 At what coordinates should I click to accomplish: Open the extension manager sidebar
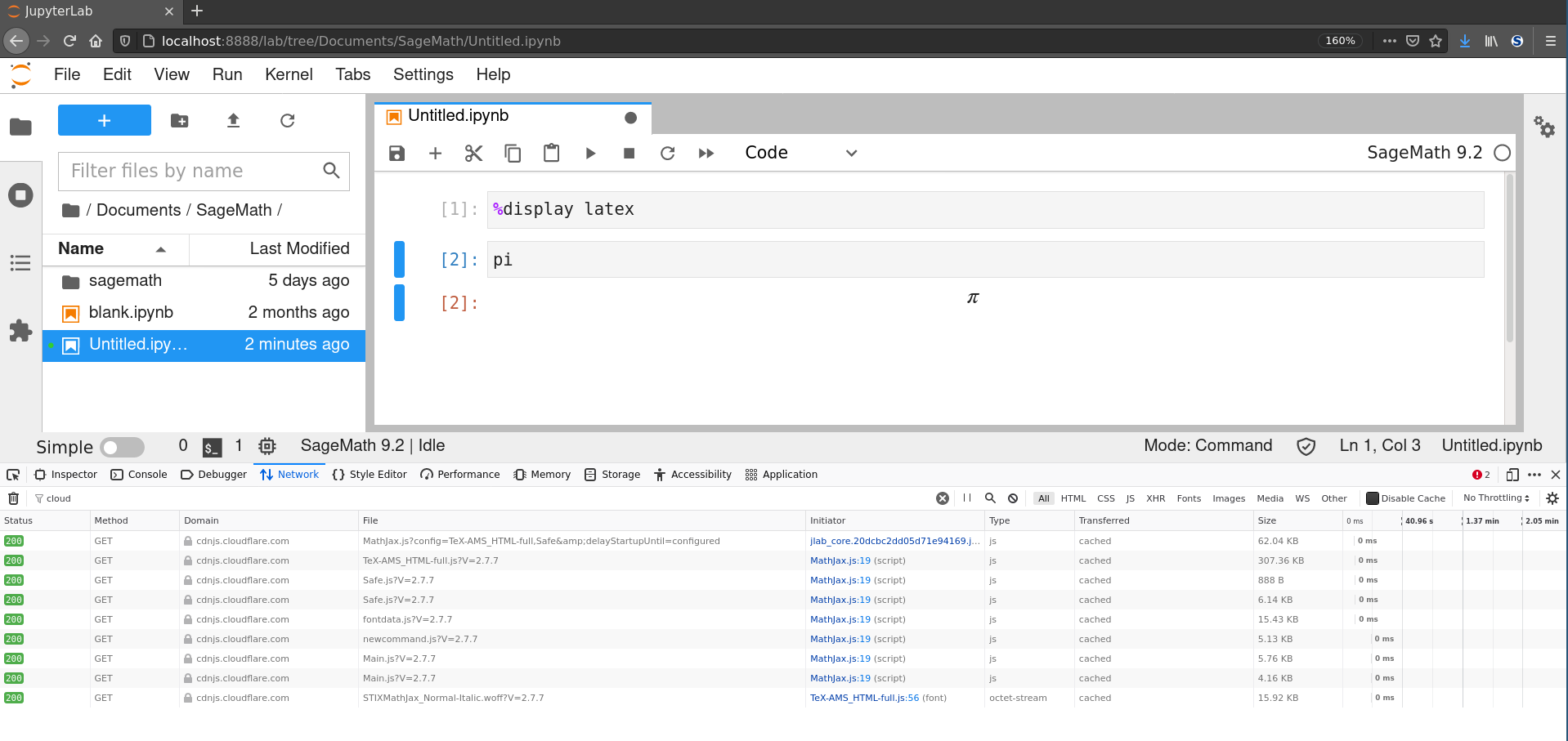coord(20,331)
